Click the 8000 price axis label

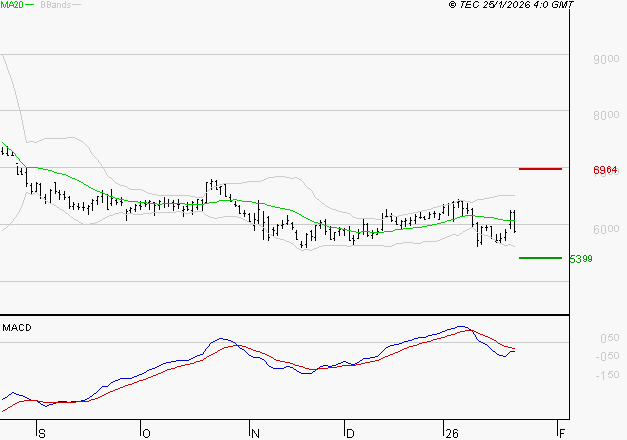[x=604, y=115]
